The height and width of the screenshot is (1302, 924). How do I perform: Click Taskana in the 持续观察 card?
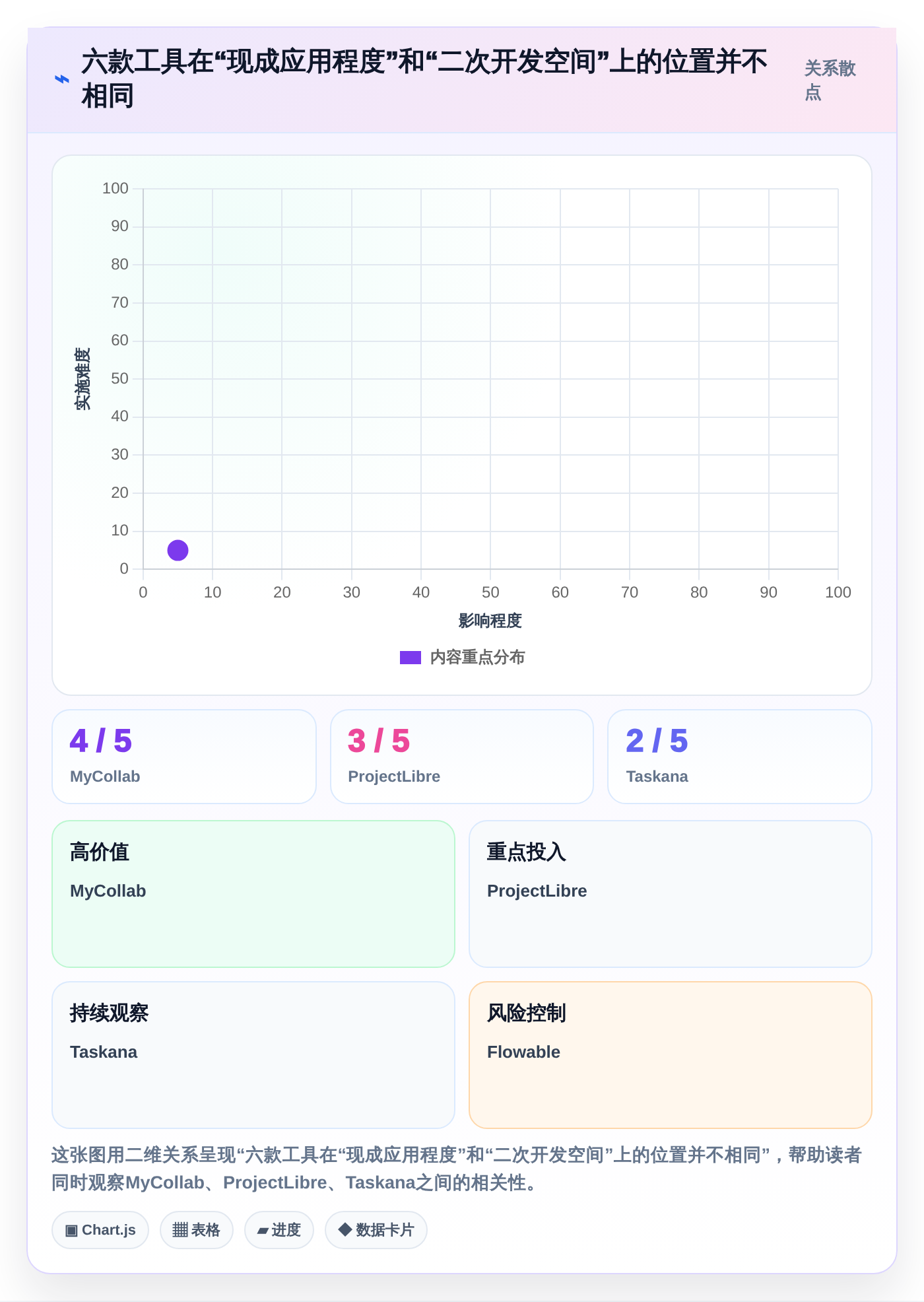(x=104, y=1052)
